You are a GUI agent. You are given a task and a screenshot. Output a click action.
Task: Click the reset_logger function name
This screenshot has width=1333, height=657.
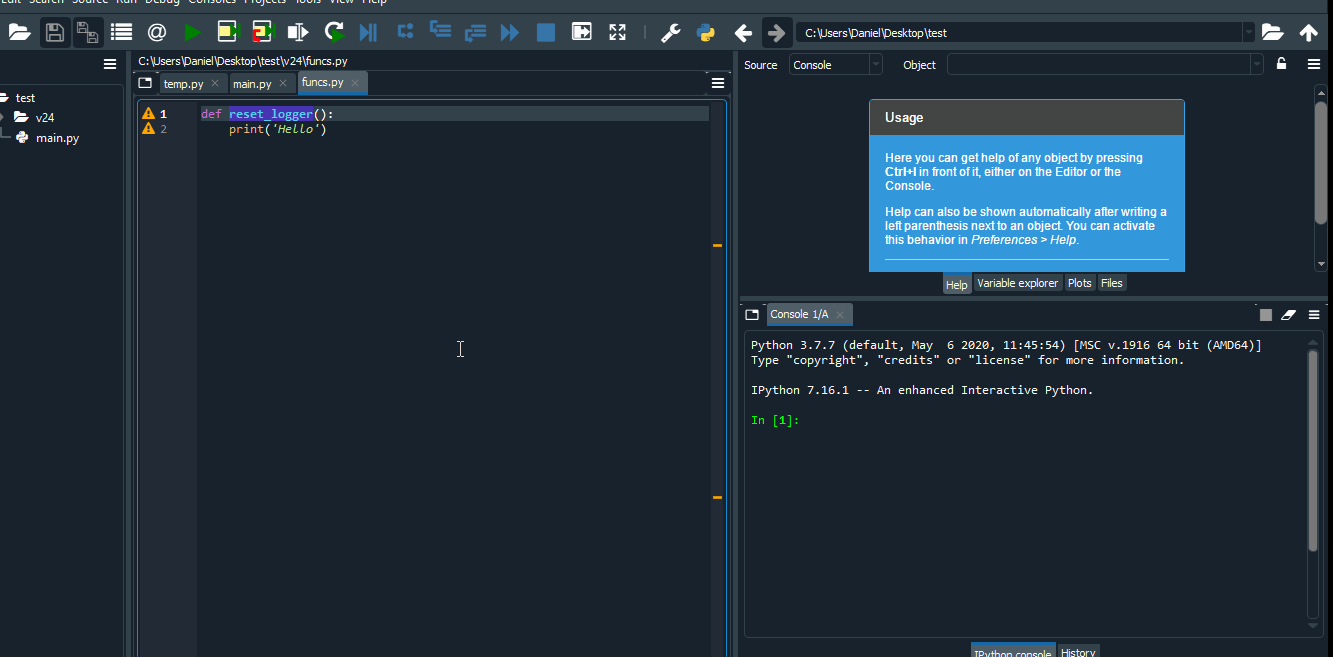[271, 114]
